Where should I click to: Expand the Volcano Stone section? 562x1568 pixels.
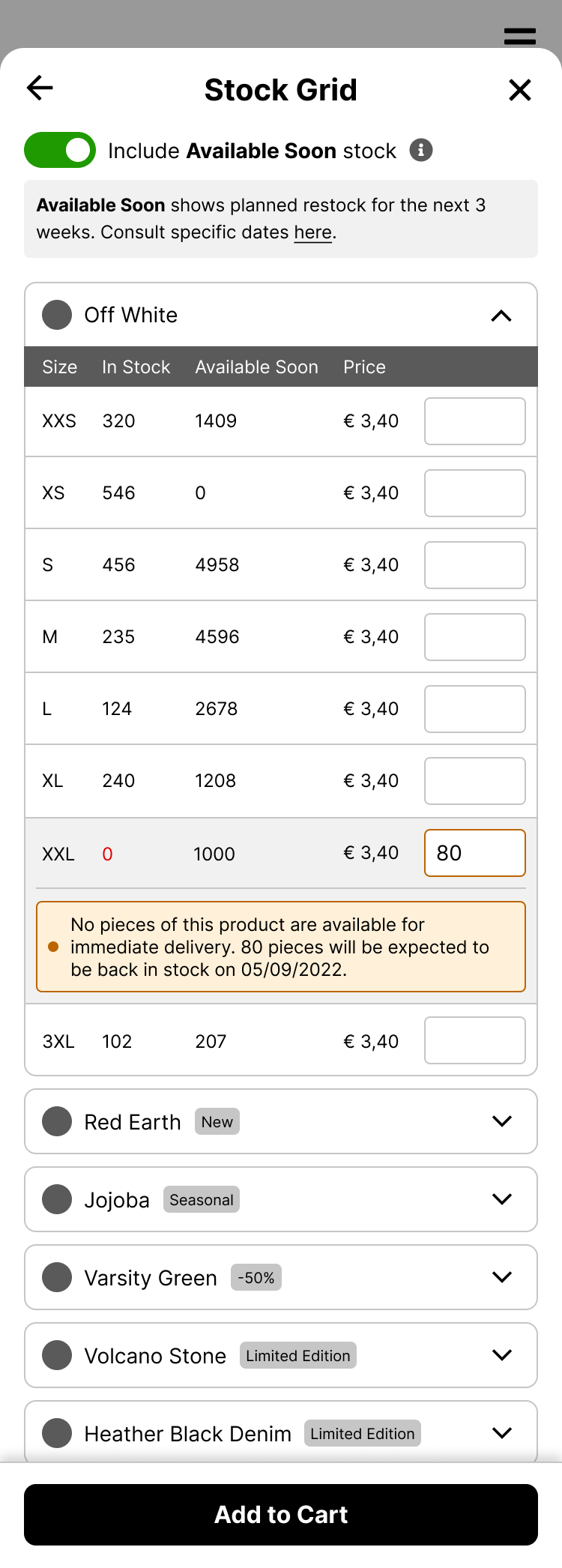click(501, 1355)
